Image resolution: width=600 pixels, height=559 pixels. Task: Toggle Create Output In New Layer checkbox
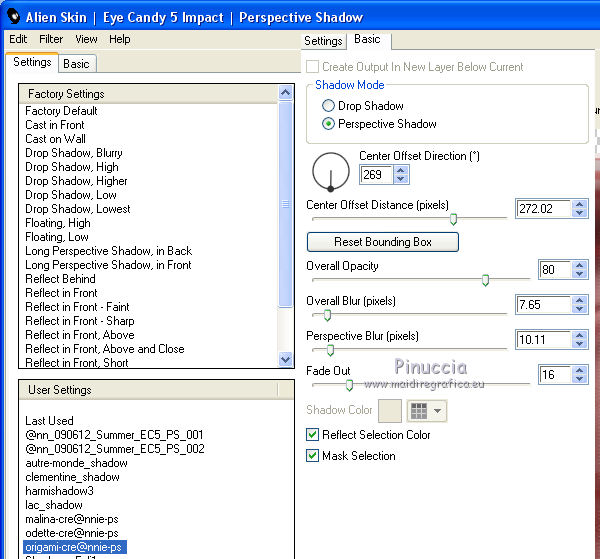pyautogui.click(x=312, y=67)
